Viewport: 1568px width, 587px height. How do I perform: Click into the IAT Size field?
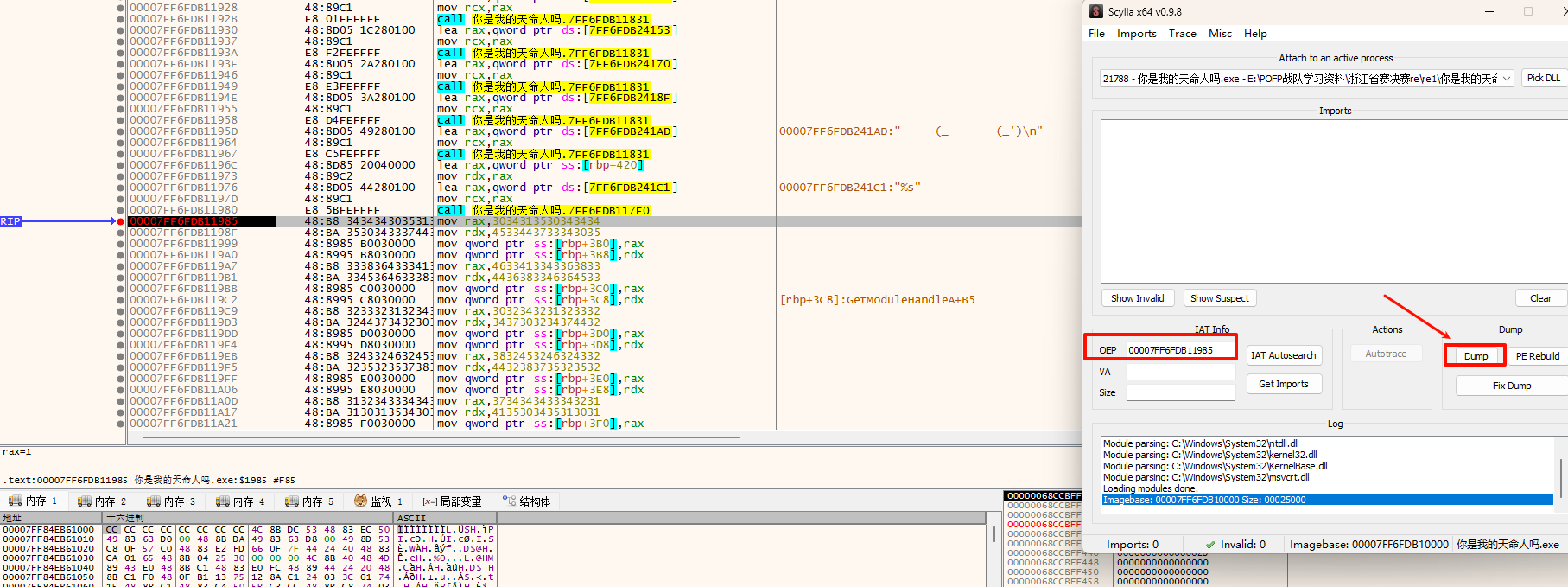click(1180, 392)
